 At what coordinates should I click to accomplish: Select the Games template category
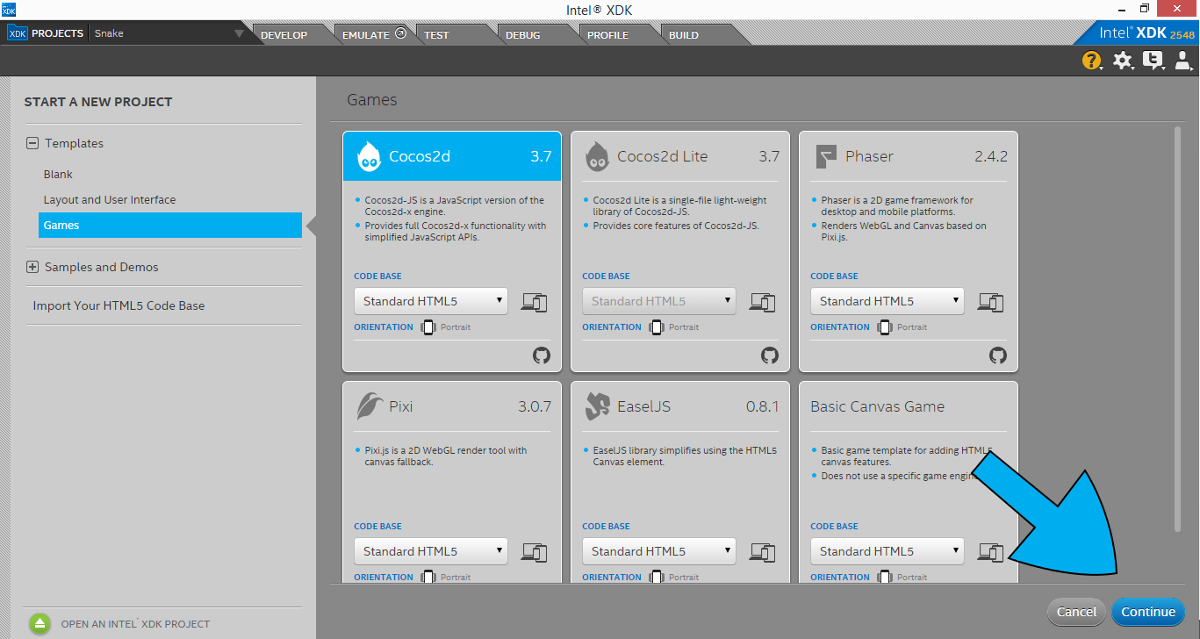(x=170, y=225)
